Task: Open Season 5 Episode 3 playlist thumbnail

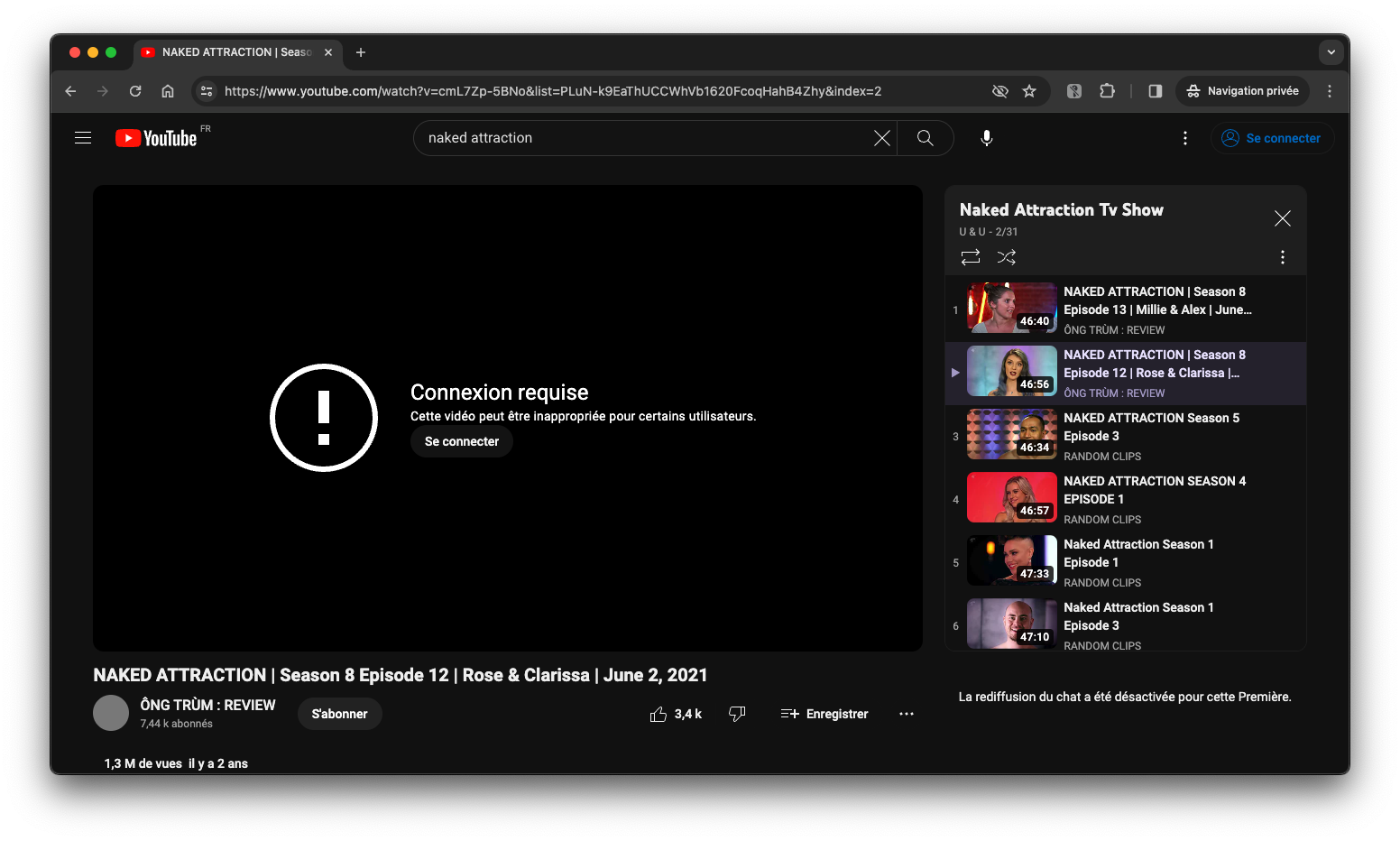Action: click(x=1011, y=434)
